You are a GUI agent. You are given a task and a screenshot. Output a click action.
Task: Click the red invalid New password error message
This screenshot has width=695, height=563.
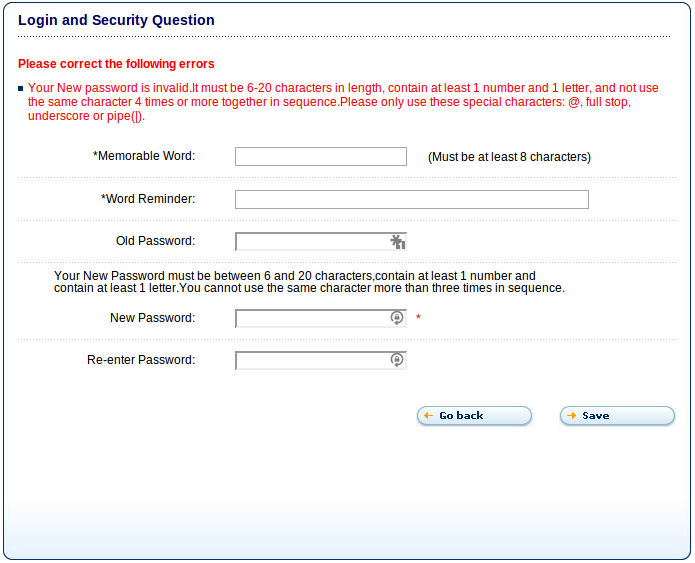coord(343,102)
